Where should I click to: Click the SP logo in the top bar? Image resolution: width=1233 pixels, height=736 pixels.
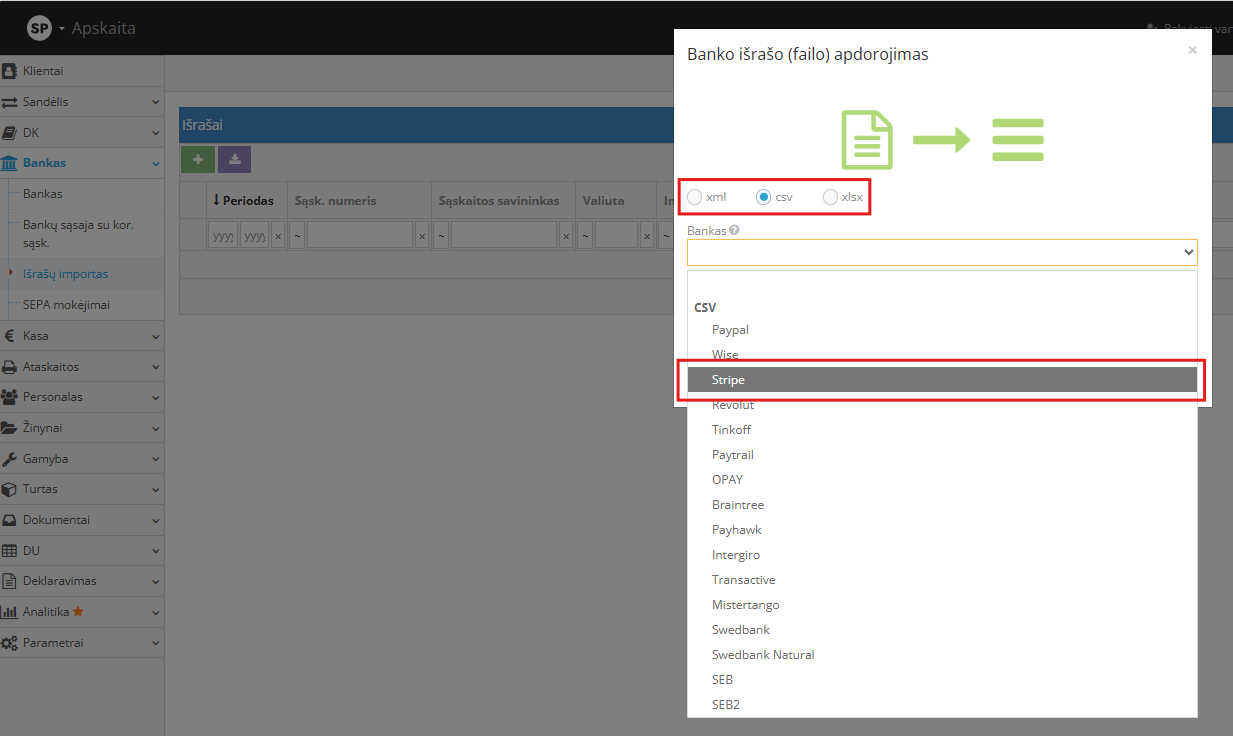point(40,28)
